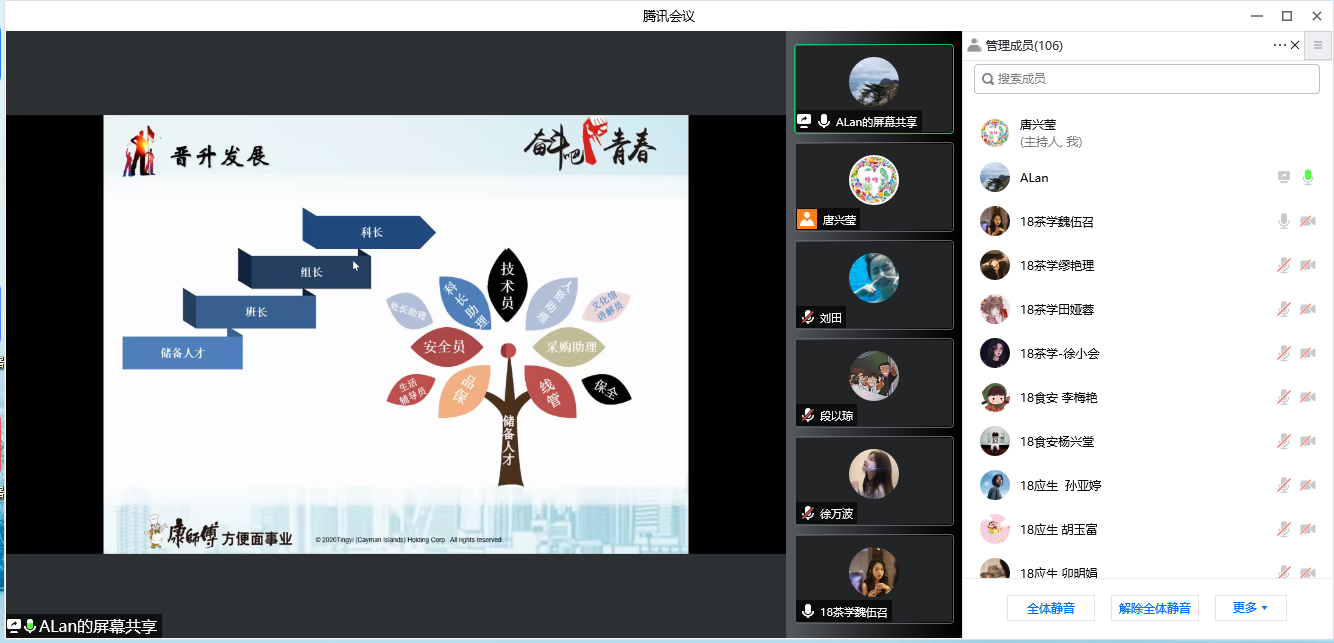Click the muted mic icon on 刘田's video tile
The width and height of the screenshot is (1334, 643).
click(807, 318)
